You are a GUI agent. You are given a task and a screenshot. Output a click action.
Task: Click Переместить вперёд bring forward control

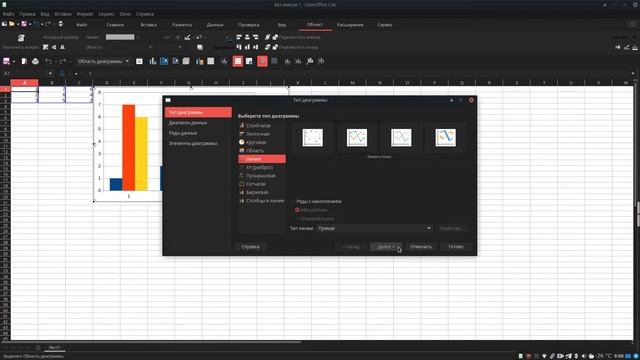tap(296, 37)
